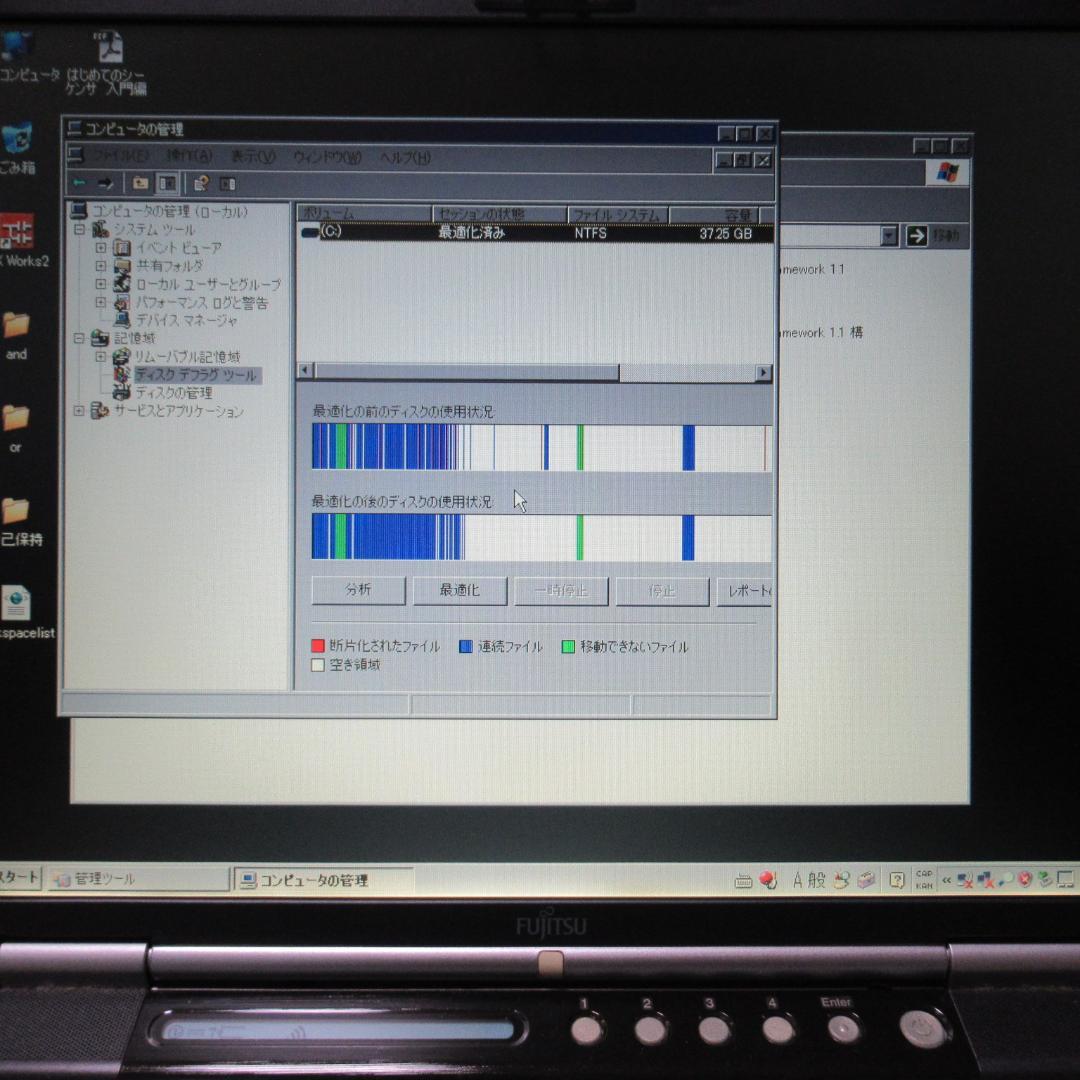Click the volume list right scroll arrow
1080x1080 pixels.
(763, 373)
